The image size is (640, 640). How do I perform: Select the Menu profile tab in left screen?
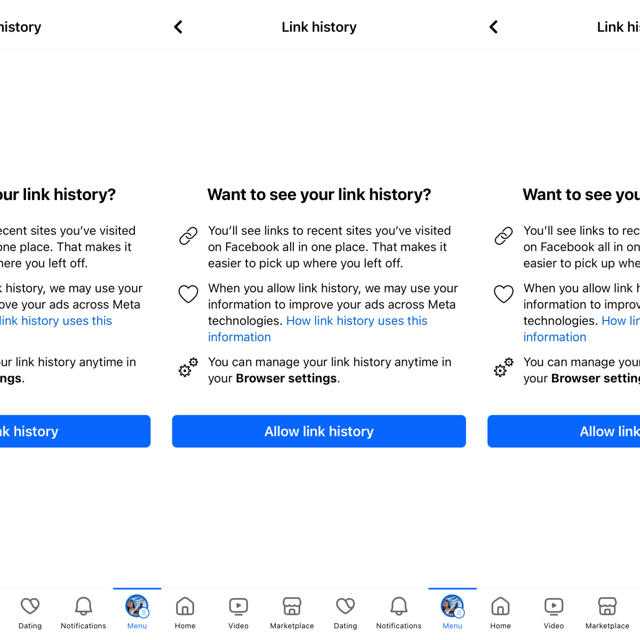[137, 612]
